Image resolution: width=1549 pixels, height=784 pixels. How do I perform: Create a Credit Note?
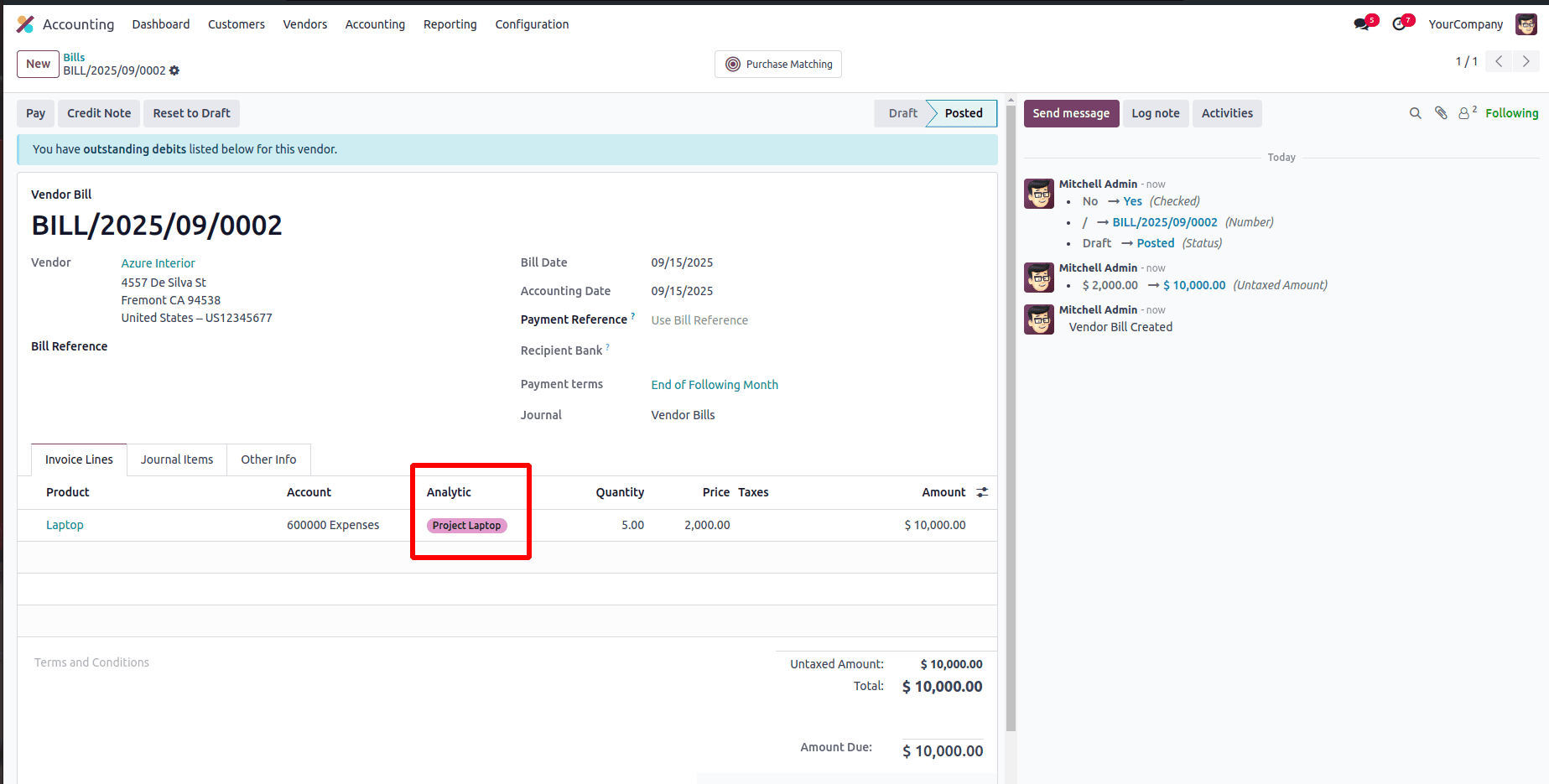point(99,113)
